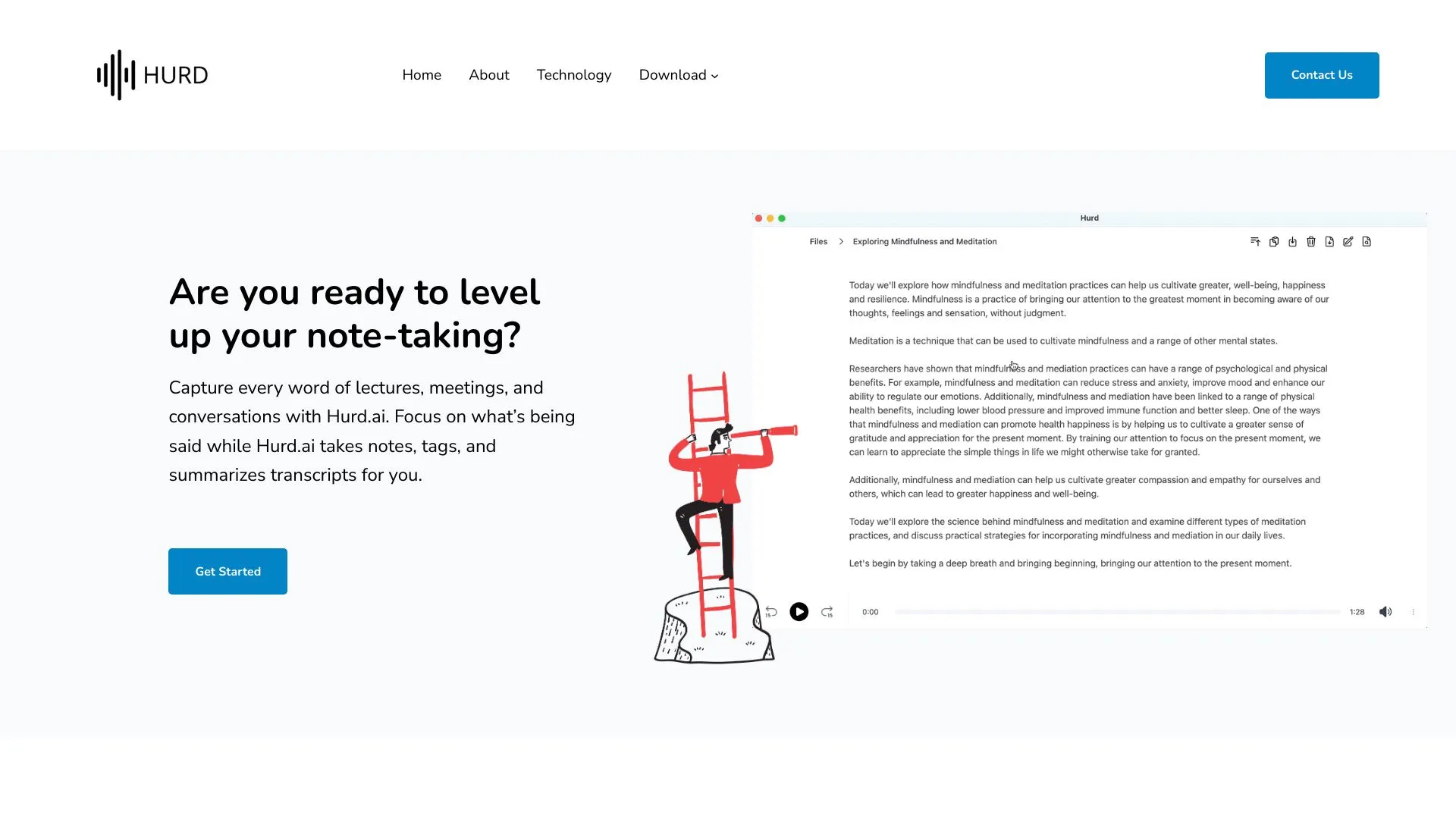Download the transcript
Viewport: 1456px width, 819px height.
coord(1293,242)
